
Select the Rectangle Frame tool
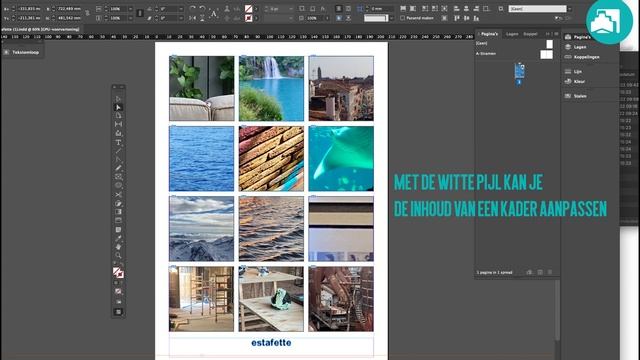tap(118, 177)
